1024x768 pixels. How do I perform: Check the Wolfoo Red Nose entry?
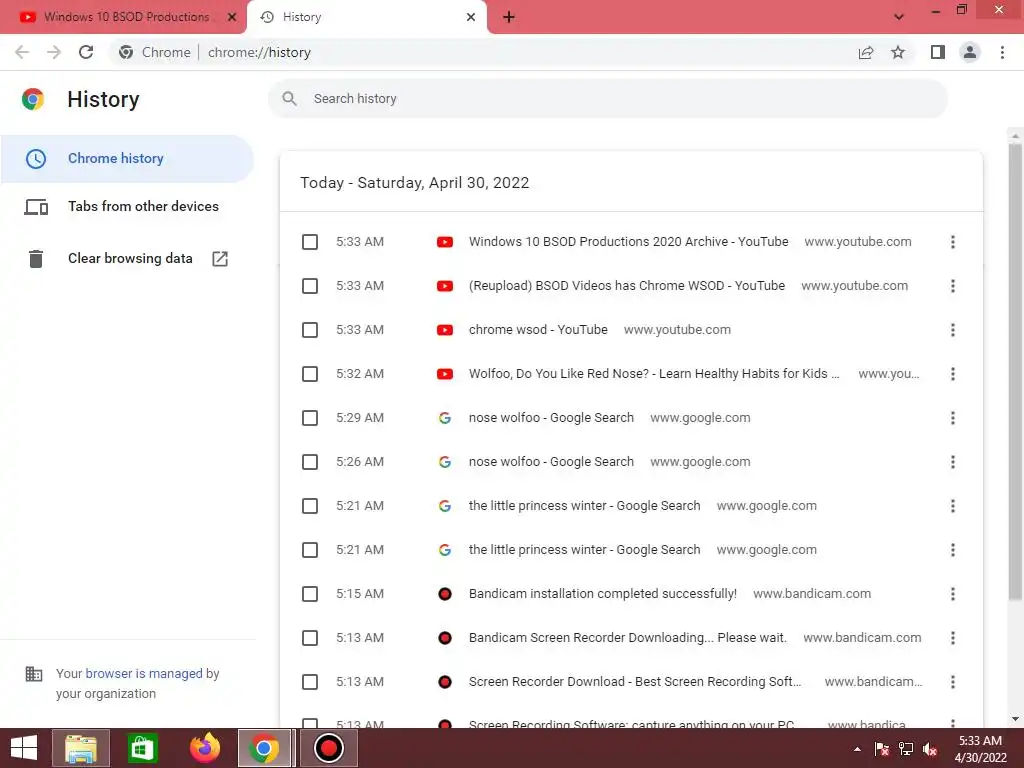pyautogui.click(x=310, y=374)
